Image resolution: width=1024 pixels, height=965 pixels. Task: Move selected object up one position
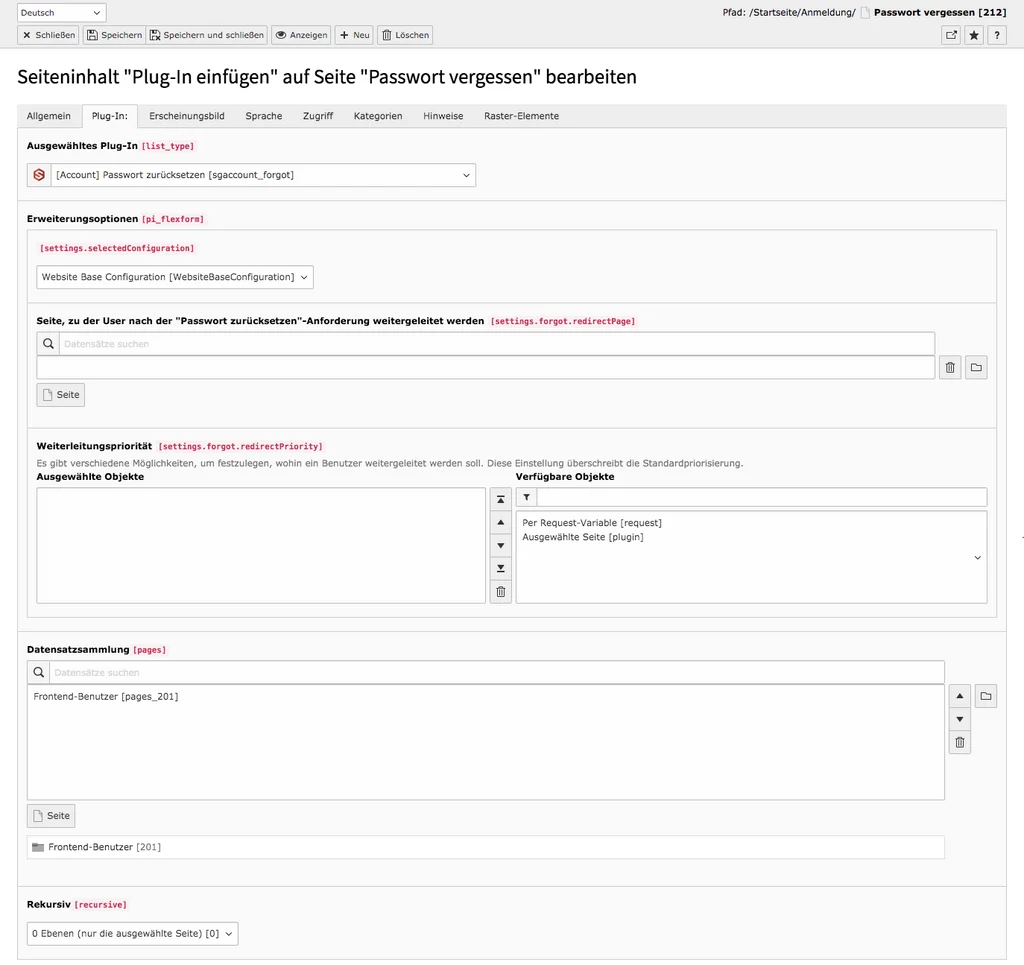point(500,521)
